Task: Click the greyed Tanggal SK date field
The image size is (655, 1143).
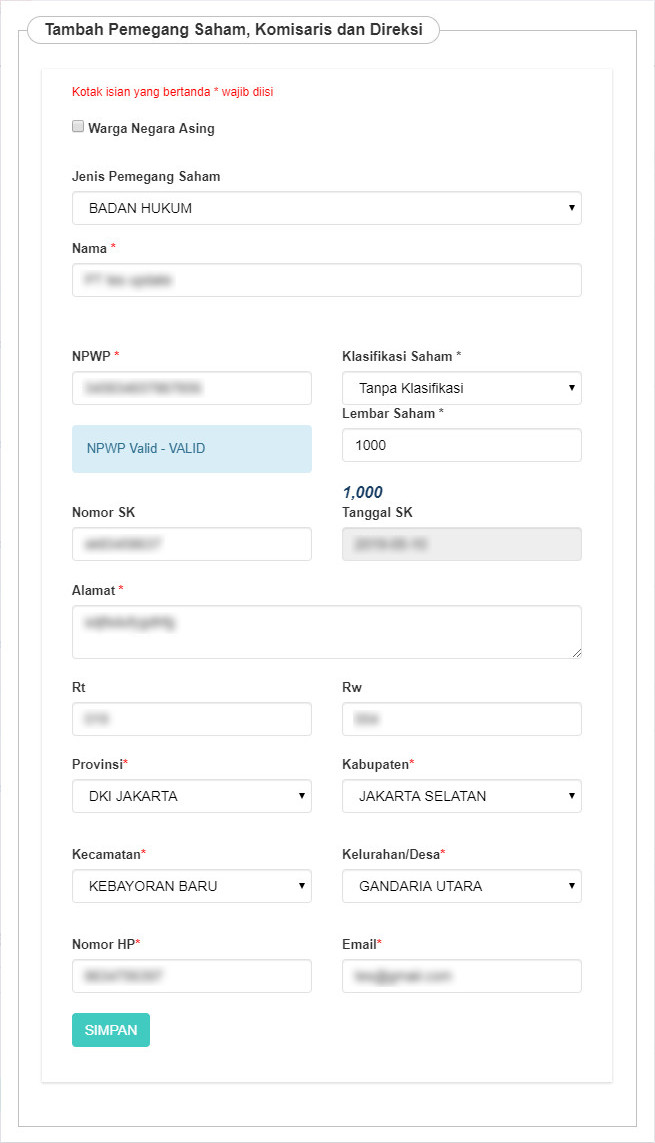Action: 461,544
